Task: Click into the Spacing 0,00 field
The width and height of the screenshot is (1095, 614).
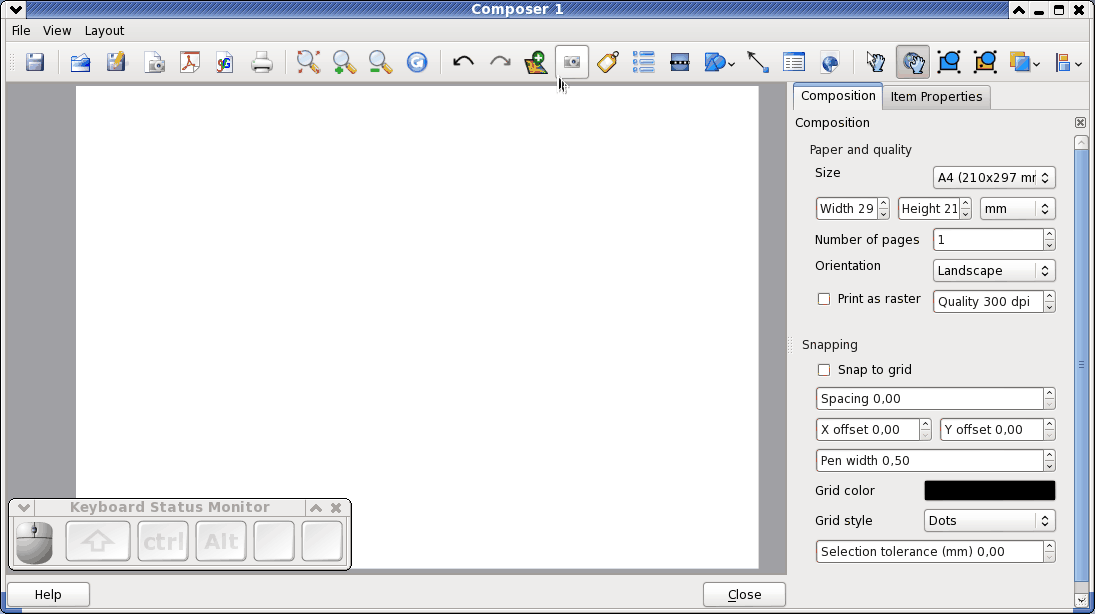Action: pyautogui.click(x=929, y=399)
